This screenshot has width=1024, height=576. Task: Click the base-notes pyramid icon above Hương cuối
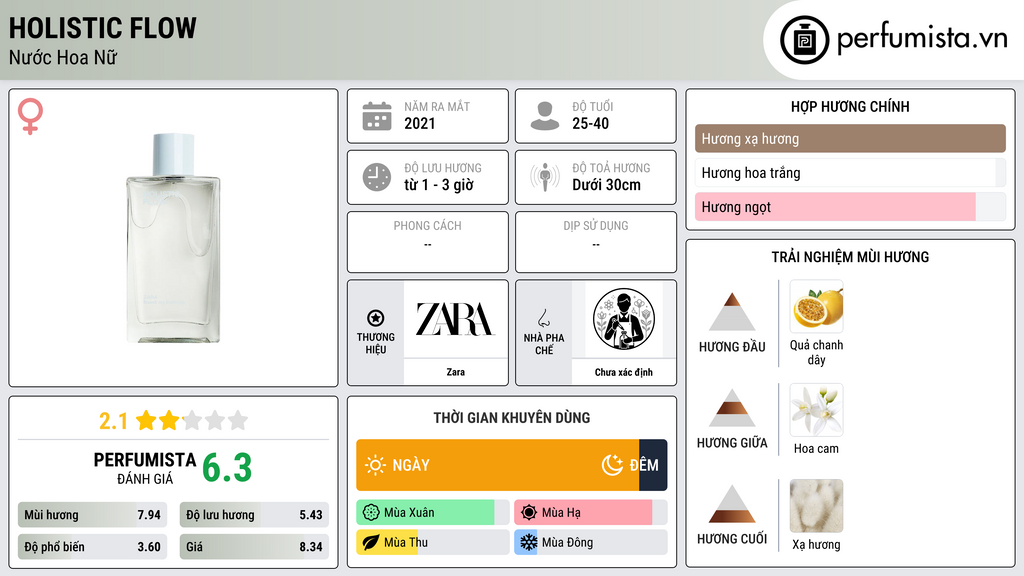tap(732, 504)
